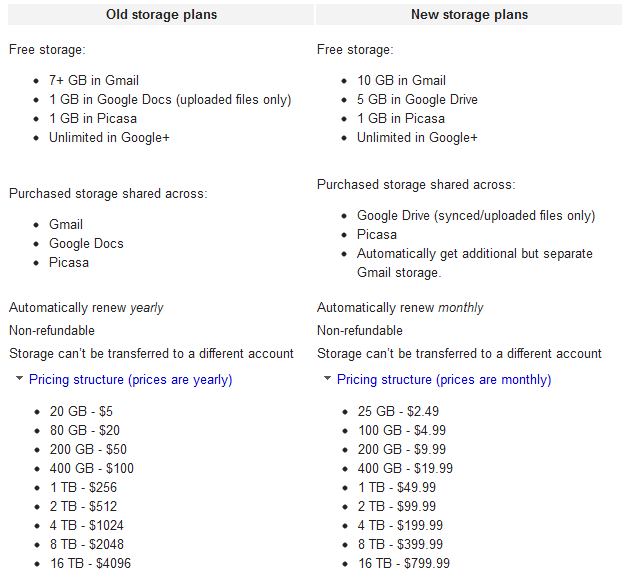Click the '16 TB - $799.99' plan entry
This screenshot has width=630, height=586.
coord(403,563)
